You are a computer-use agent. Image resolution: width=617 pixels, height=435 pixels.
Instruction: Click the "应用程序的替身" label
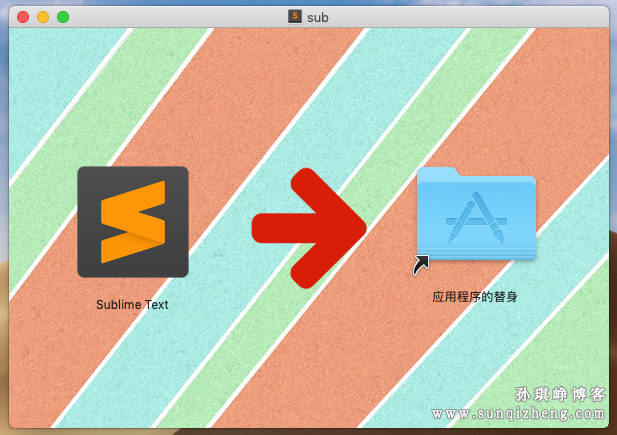coord(475,297)
